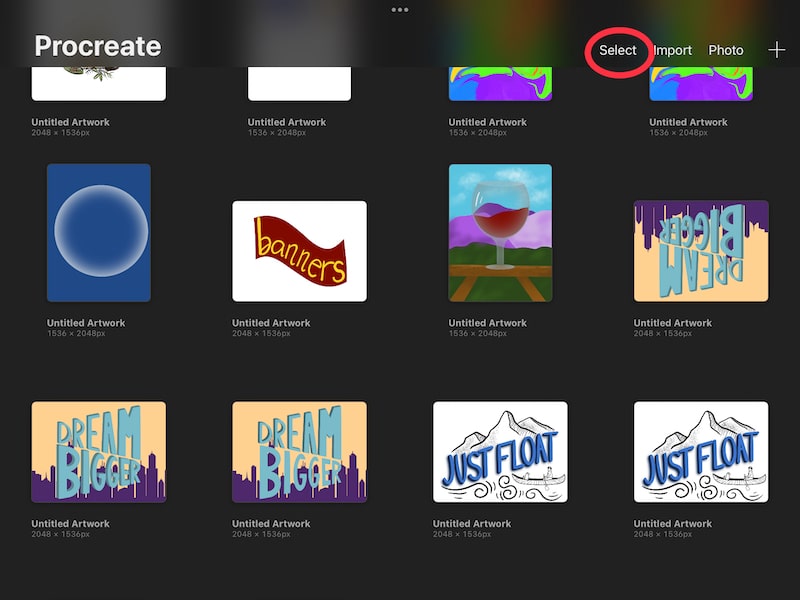The height and width of the screenshot is (600, 800).
Task: Tap the Untitled Artwork title under the wine glass
Action: pyautogui.click(x=487, y=323)
